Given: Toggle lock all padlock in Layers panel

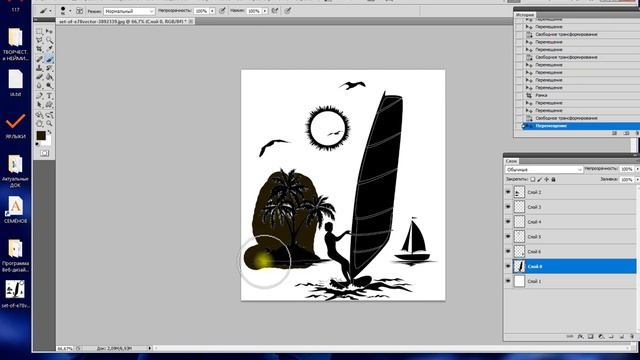Looking at the screenshot, I should point(553,180).
